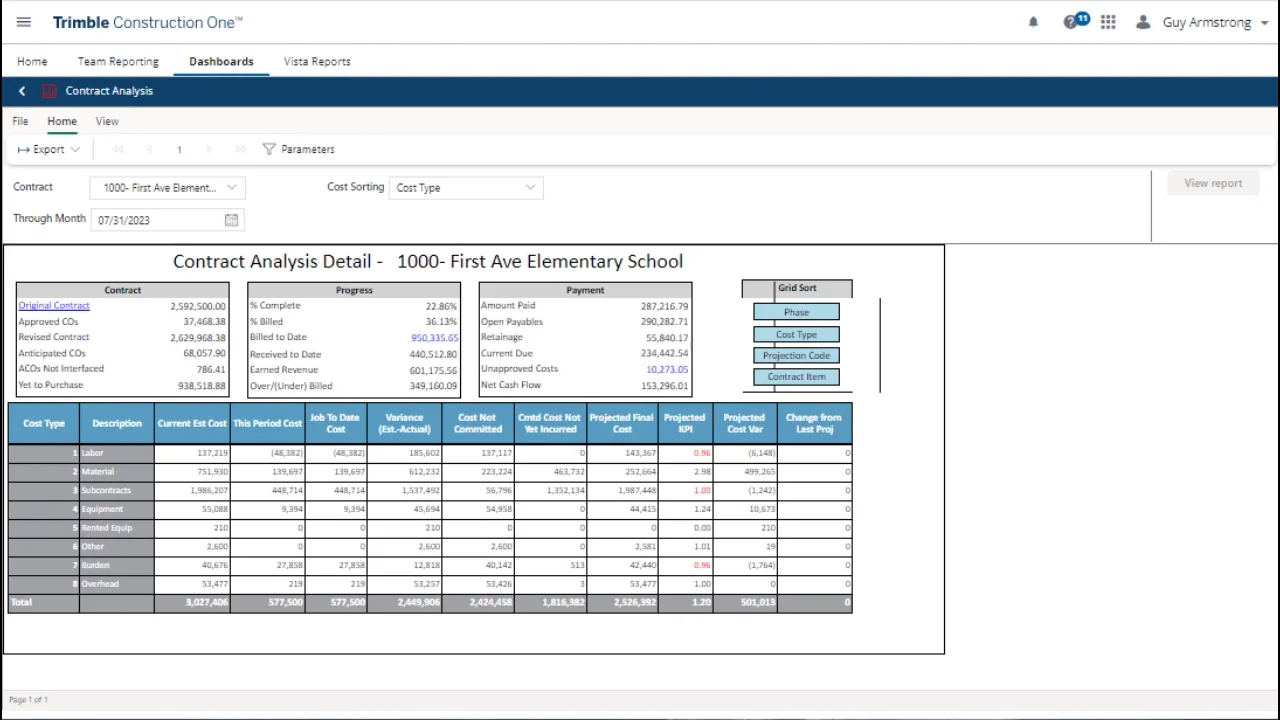Click the notifications bell icon
This screenshot has height=720, width=1280.
point(1033,22)
